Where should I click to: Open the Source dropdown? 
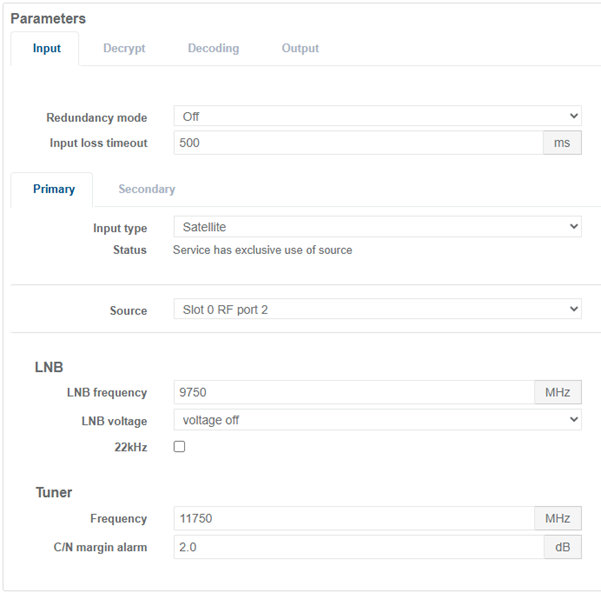click(x=377, y=310)
